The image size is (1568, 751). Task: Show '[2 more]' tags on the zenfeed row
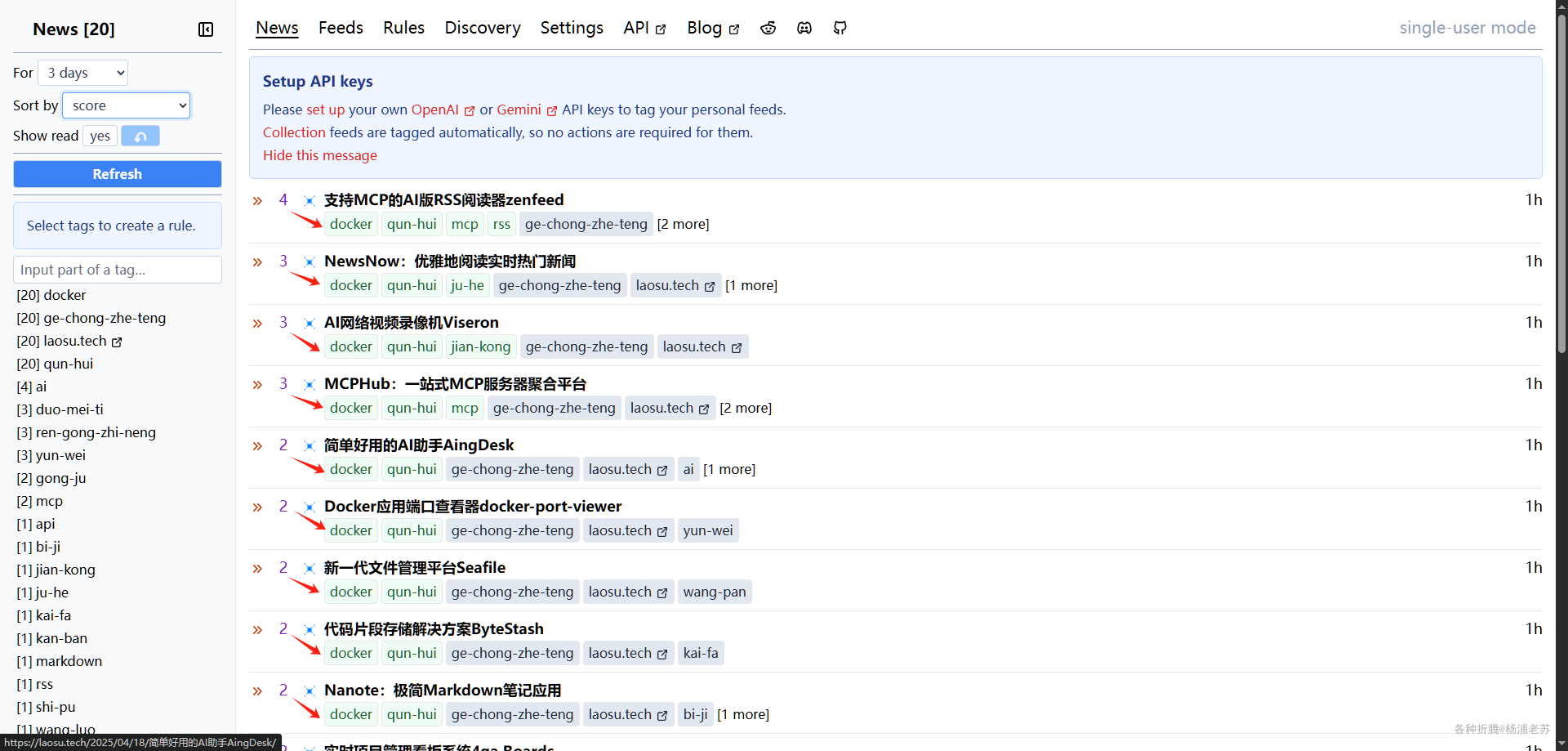pyautogui.click(x=683, y=224)
